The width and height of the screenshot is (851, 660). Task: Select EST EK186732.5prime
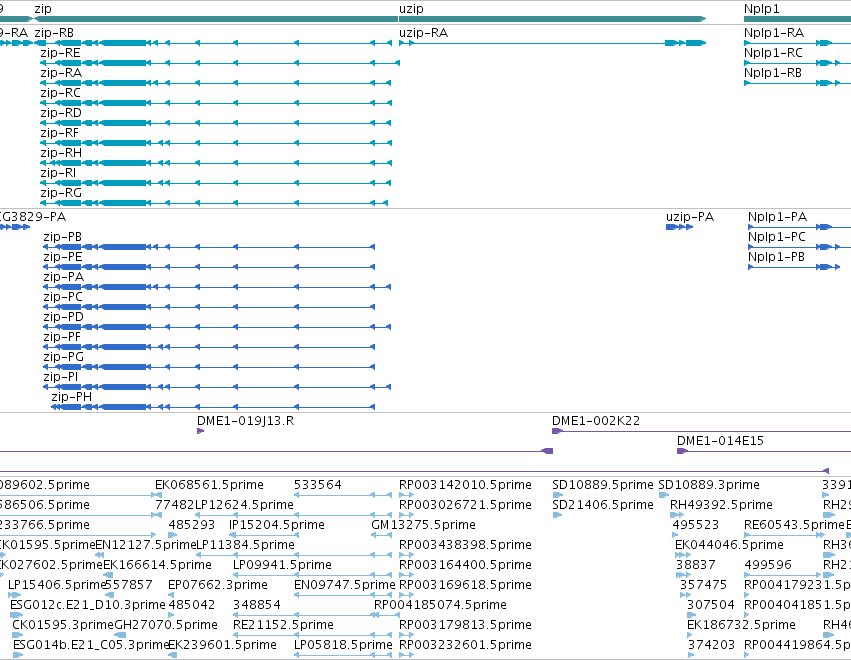tap(741, 625)
